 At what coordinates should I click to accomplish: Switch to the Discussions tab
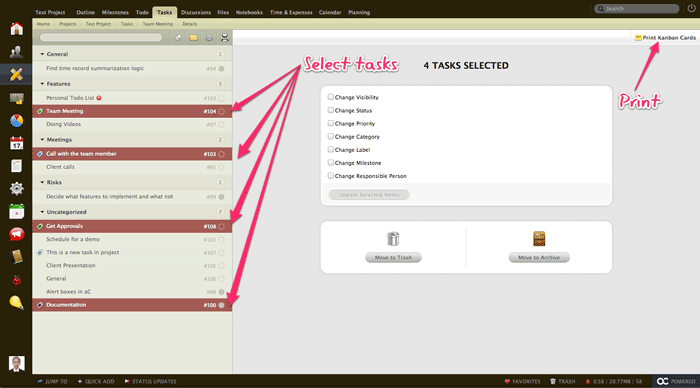tap(196, 13)
